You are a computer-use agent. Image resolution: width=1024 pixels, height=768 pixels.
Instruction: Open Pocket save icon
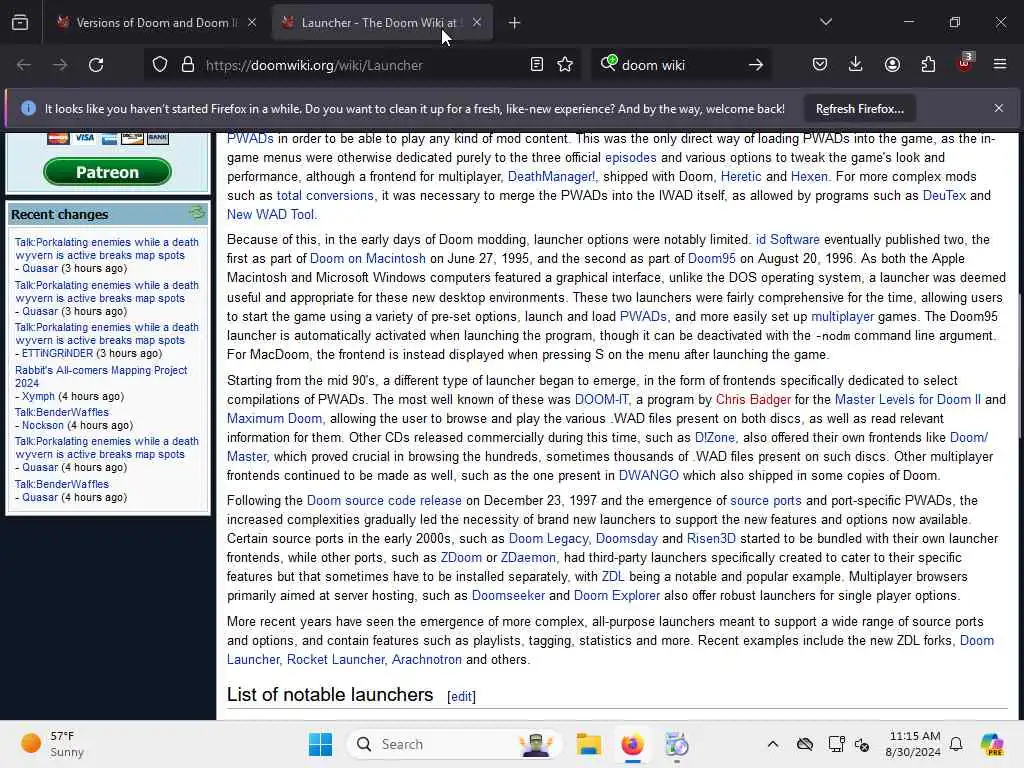tap(820, 65)
